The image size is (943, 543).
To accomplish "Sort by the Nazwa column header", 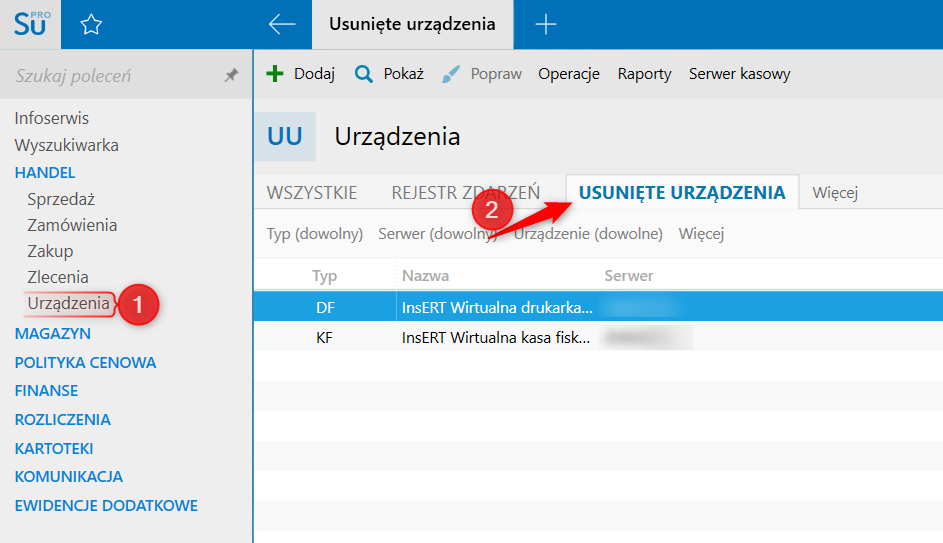I will [x=425, y=275].
